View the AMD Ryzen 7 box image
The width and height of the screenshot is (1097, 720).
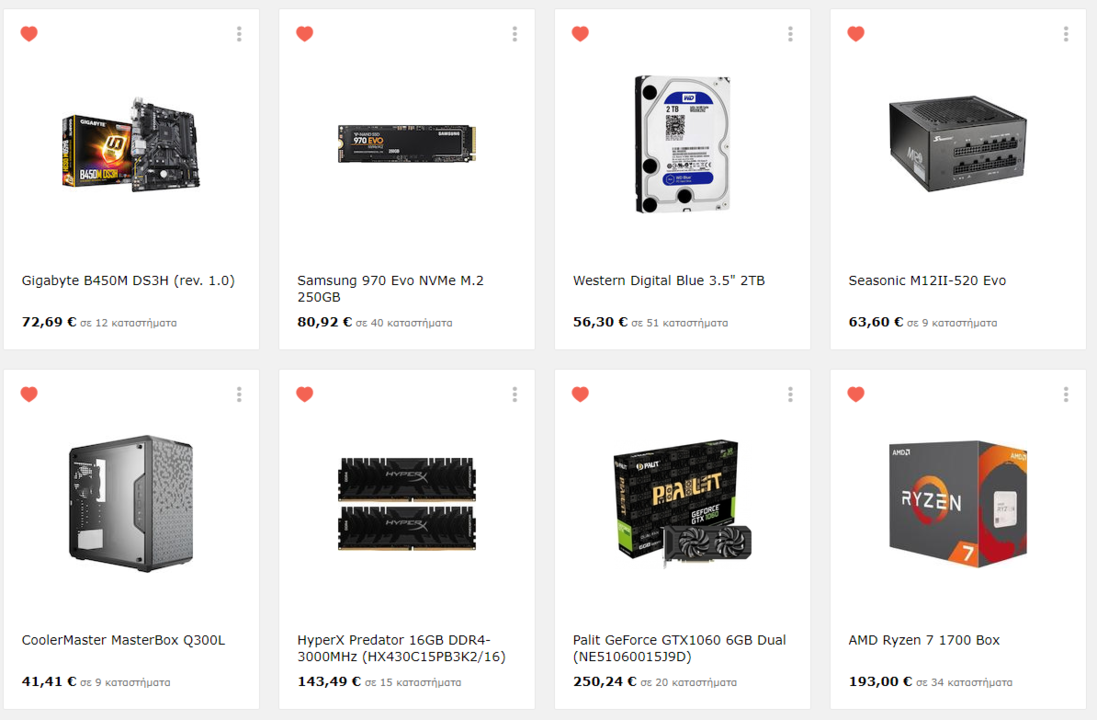(958, 503)
